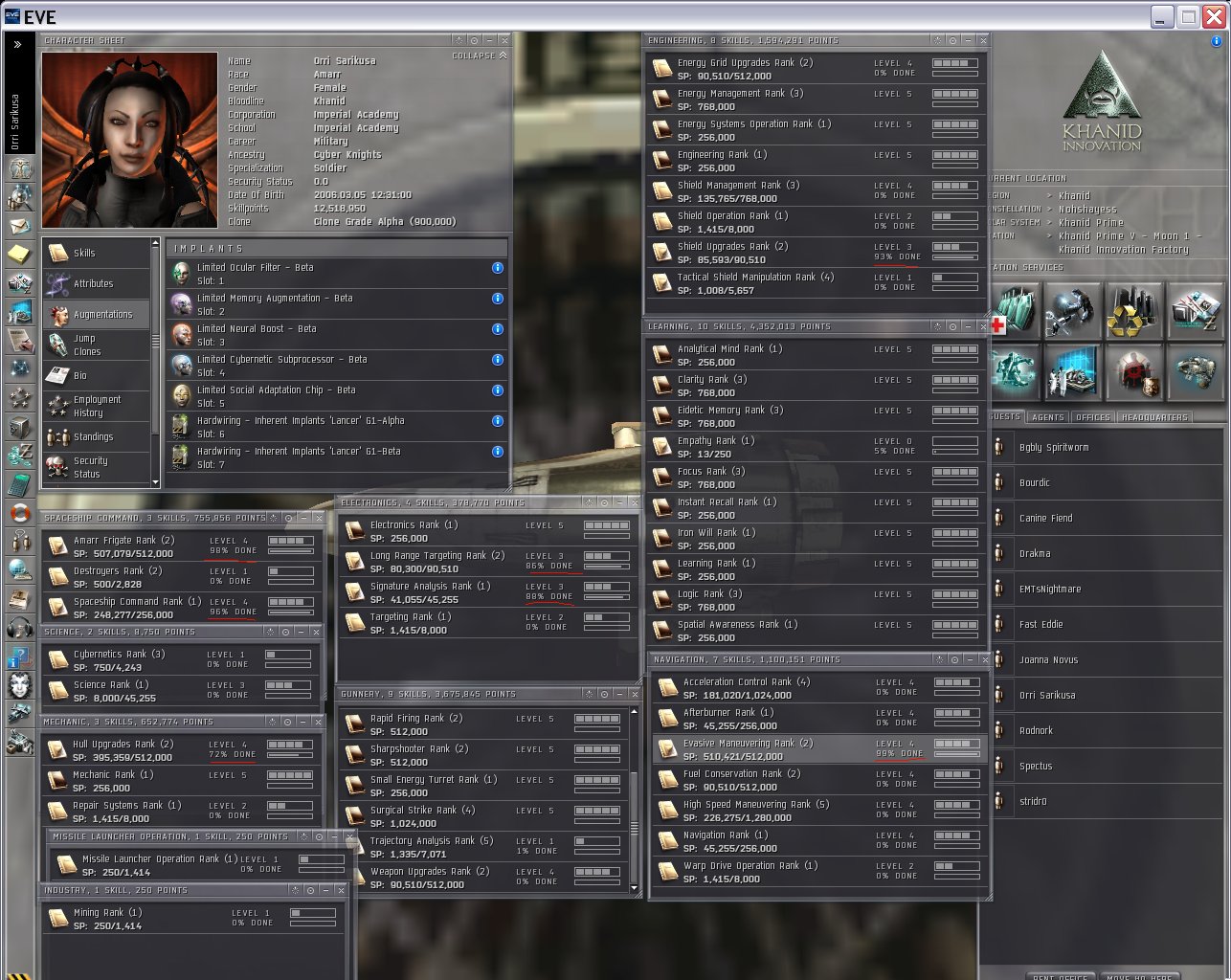Click the lifebuoy help icon in the sidebar
Image resolution: width=1231 pixels, height=980 pixels.
20,513
